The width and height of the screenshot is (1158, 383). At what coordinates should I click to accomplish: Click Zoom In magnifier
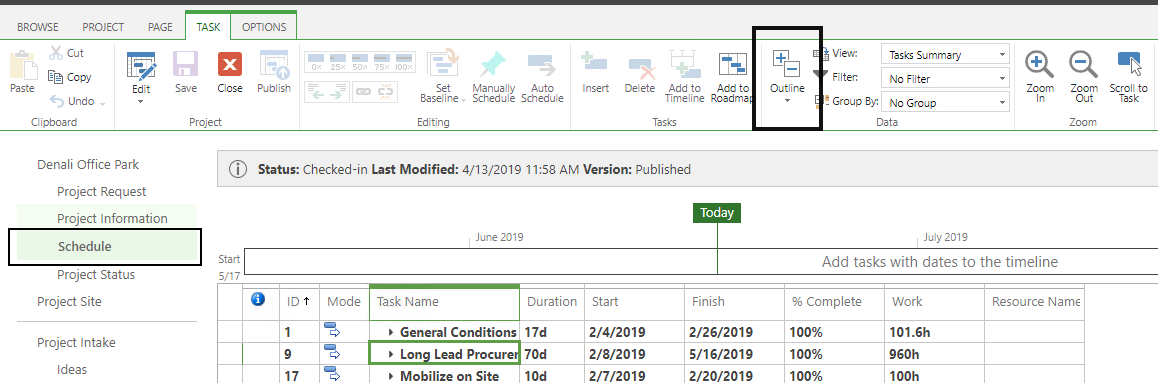point(1040,64)
